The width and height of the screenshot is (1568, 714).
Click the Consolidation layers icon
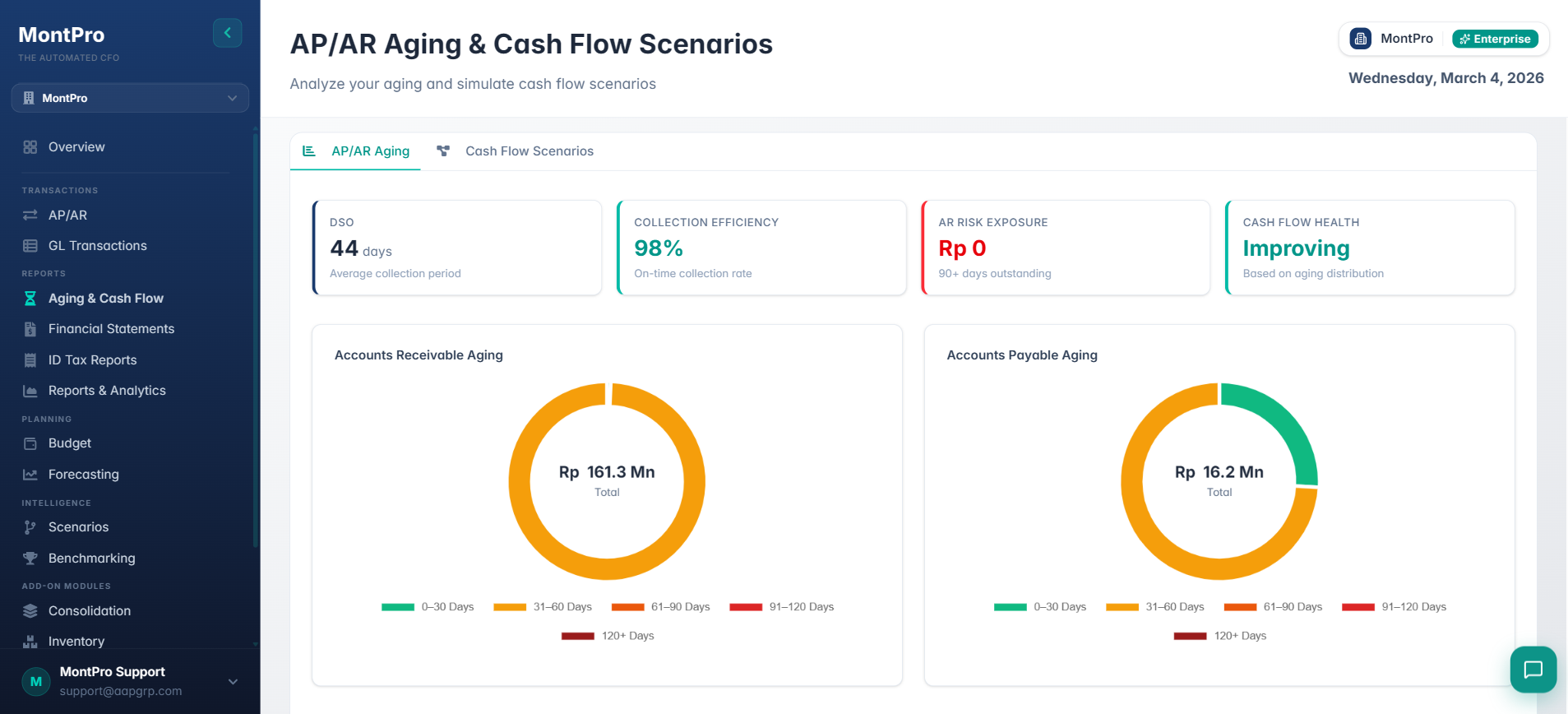click(x=30, y=611)
